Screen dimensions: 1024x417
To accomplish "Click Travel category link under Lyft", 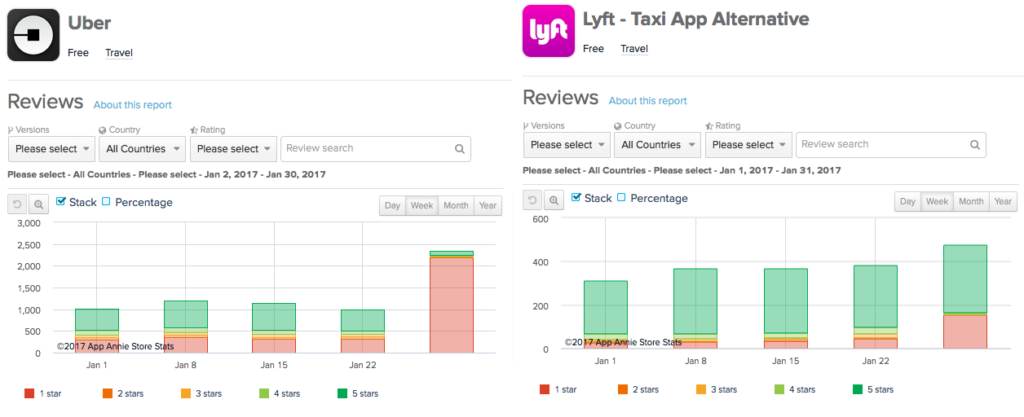I will [634, 49].
